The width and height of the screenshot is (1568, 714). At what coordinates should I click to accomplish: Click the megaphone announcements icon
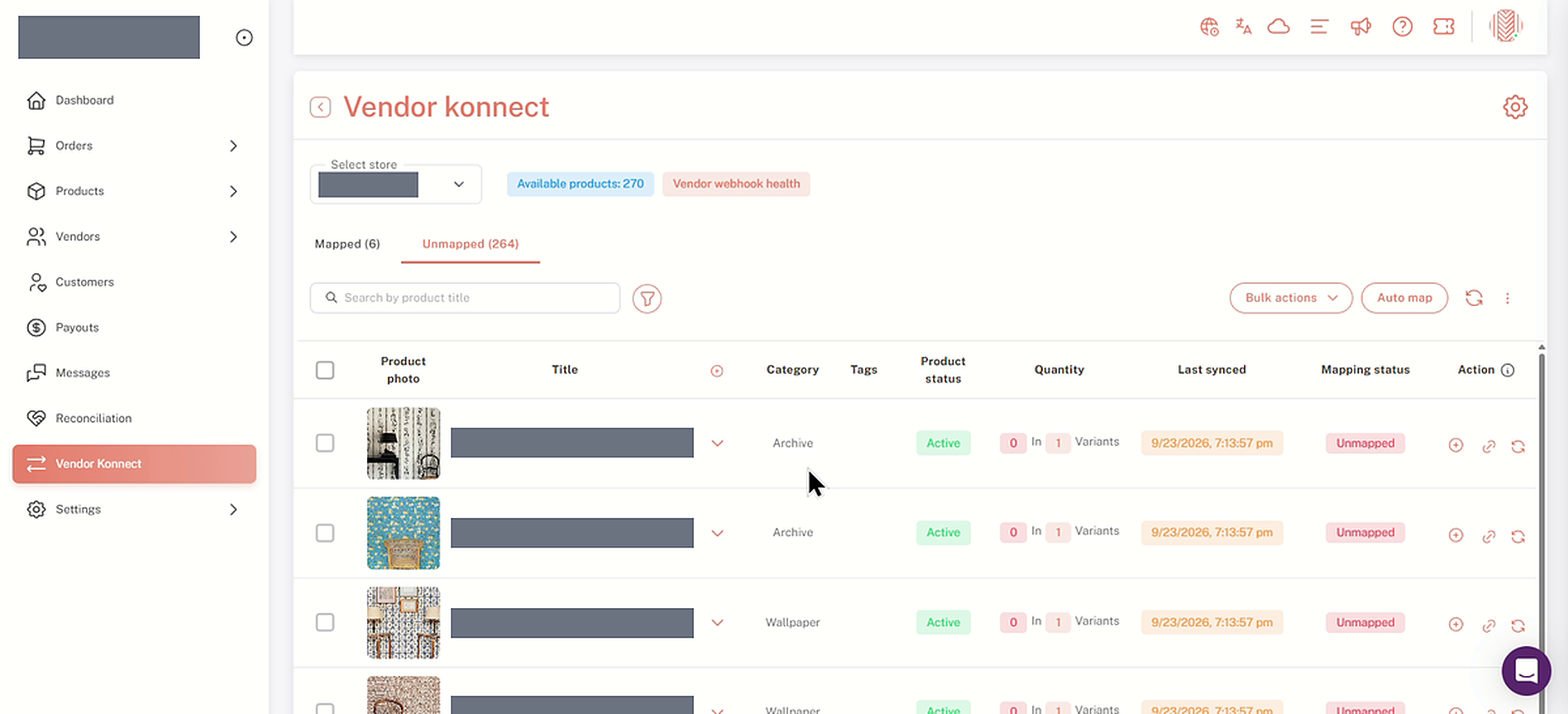click(x=1360, y=27)
